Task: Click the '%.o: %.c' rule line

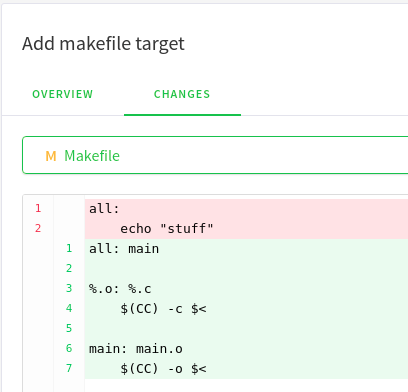Action: [x=246, y=289]
